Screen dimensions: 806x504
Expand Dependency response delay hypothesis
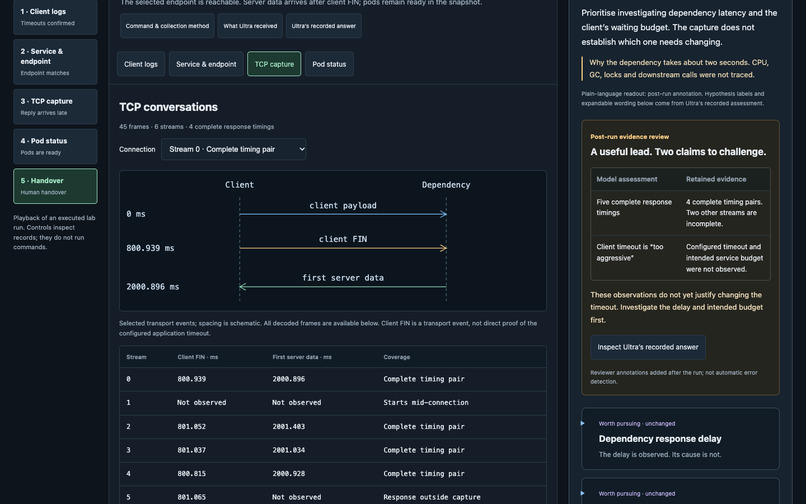coord(680,439)
